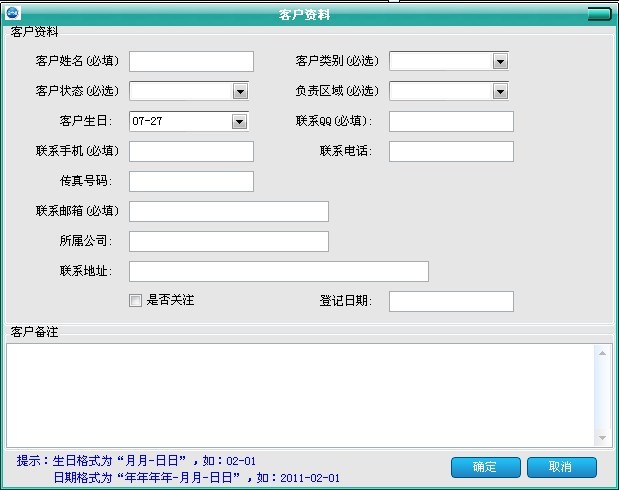Click the notes scrollbar down arrow
619x490 pixels.
coord(602,437)
